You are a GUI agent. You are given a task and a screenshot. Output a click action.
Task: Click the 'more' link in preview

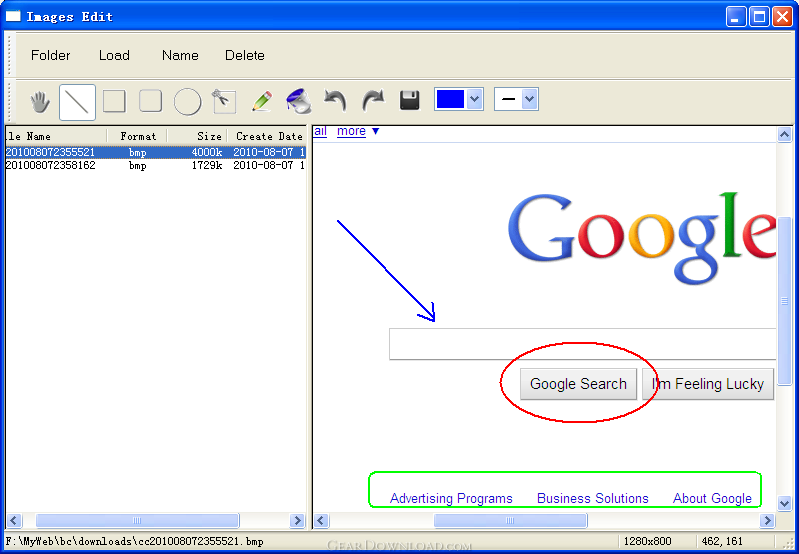(351, 131)
